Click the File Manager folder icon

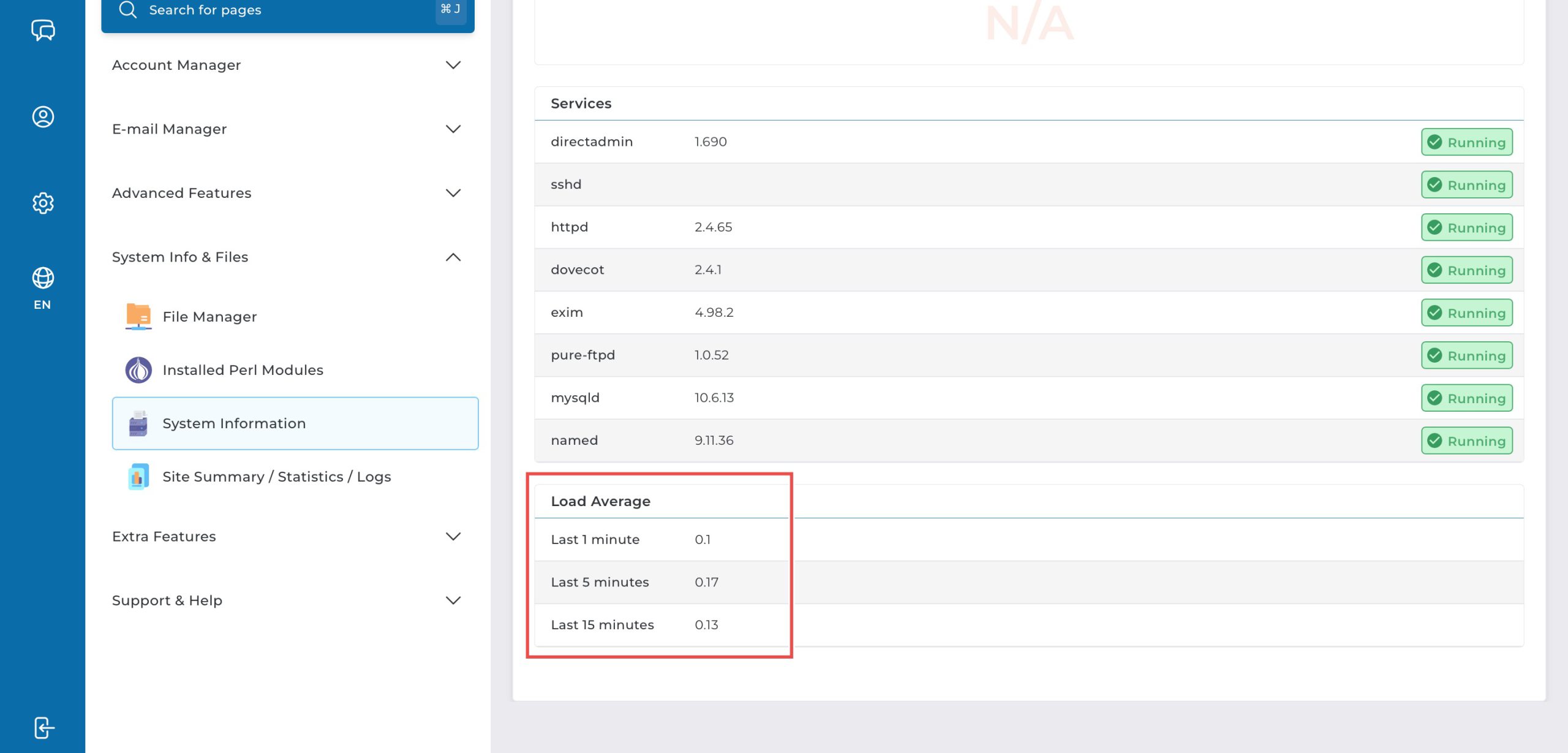(138, 317)
